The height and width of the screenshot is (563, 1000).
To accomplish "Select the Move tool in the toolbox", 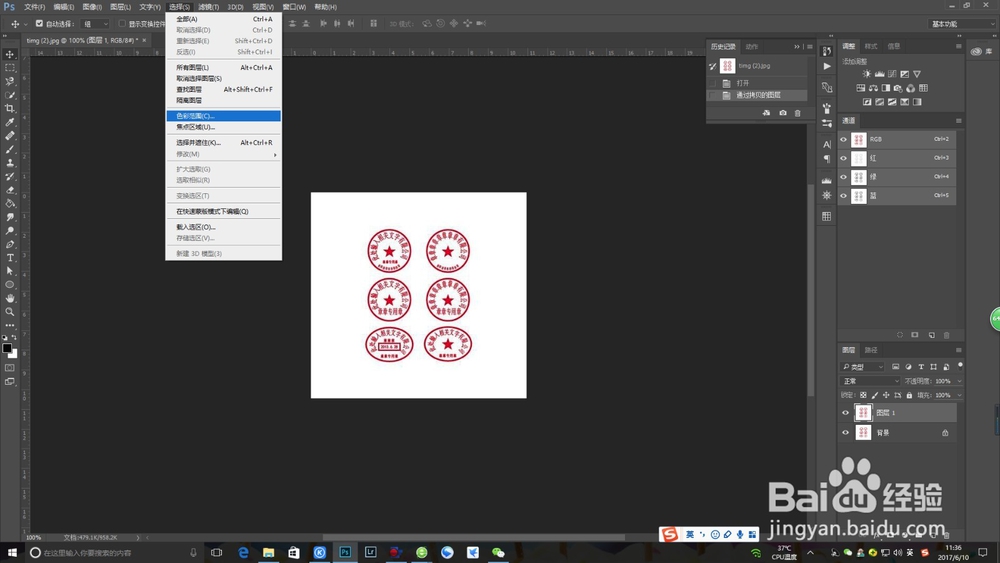I will click(10, 54).
